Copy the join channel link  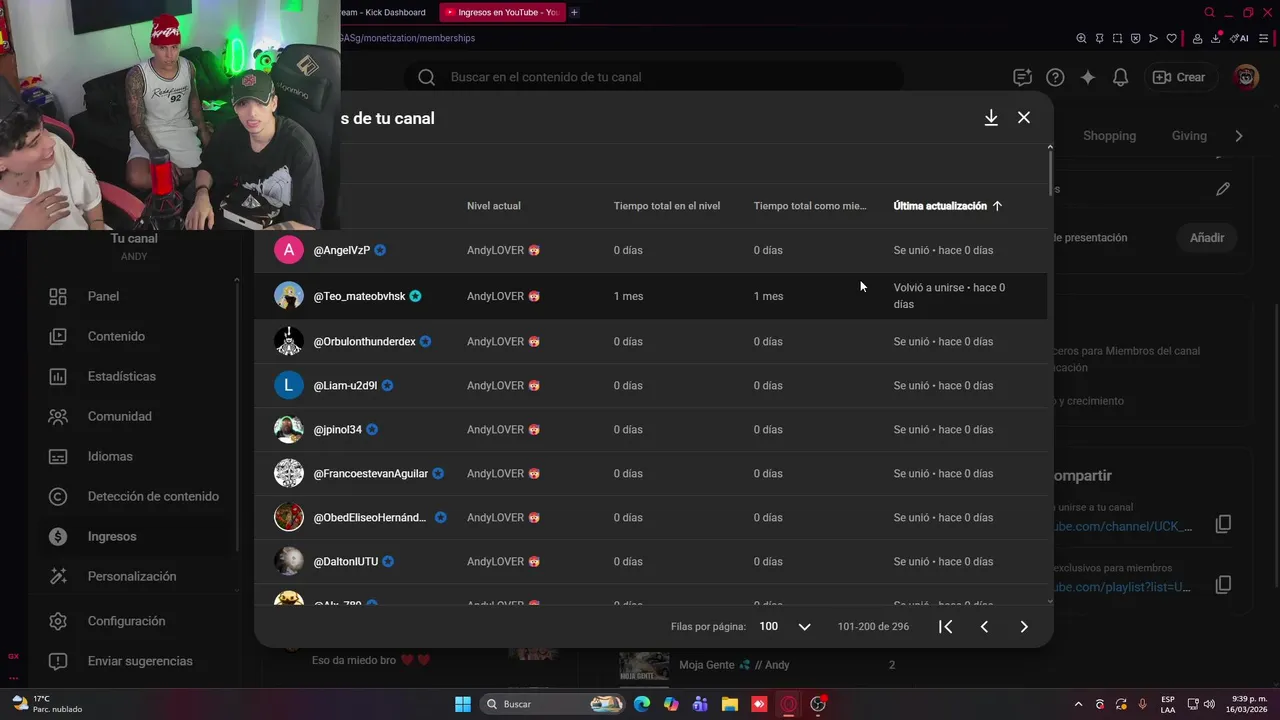click(x=1223, y=525)
